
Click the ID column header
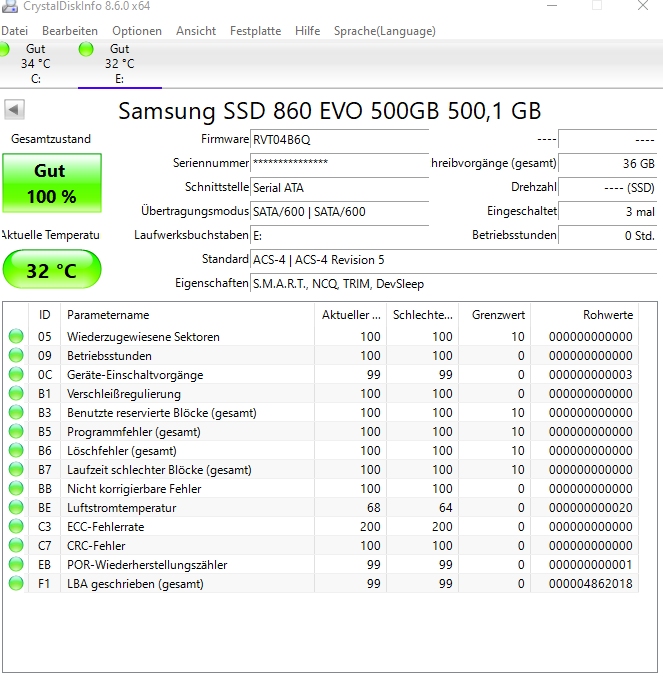tap(45, 315)
